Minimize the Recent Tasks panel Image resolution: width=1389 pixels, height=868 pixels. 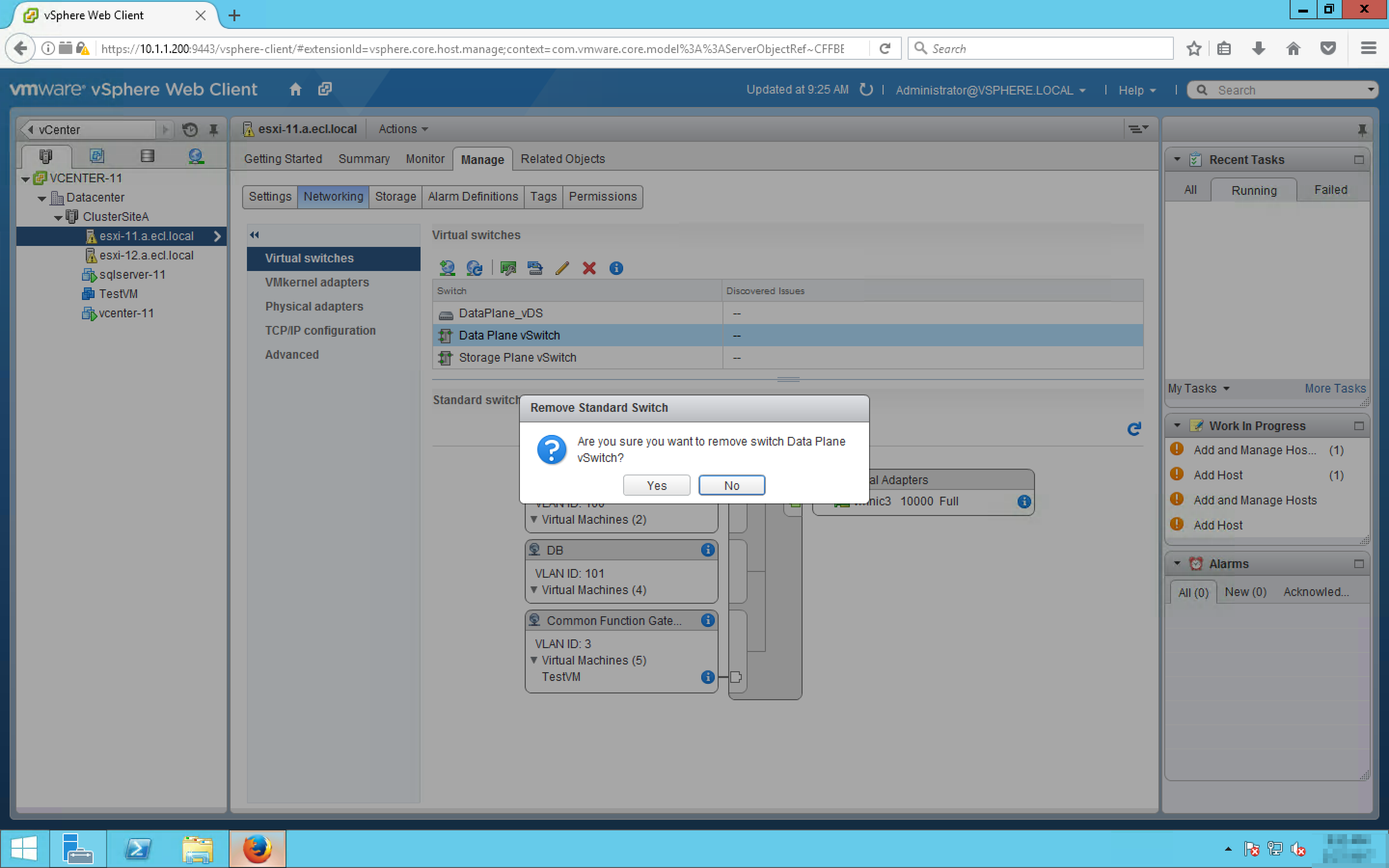(1358, 160)
